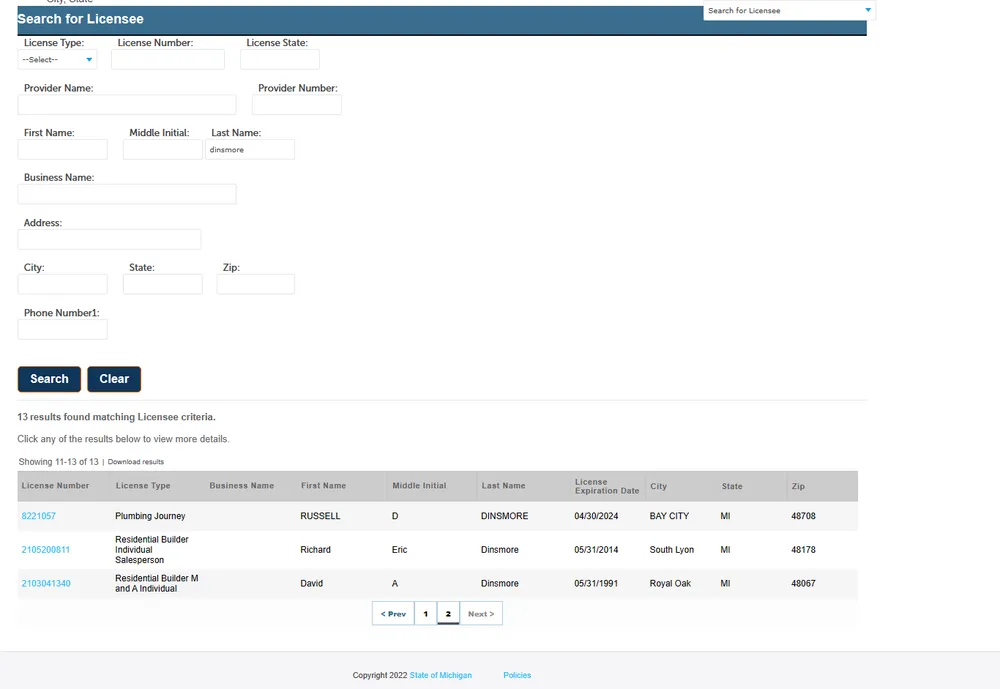
Task: Open license number 8221057 details
Action: pos(39,516)
